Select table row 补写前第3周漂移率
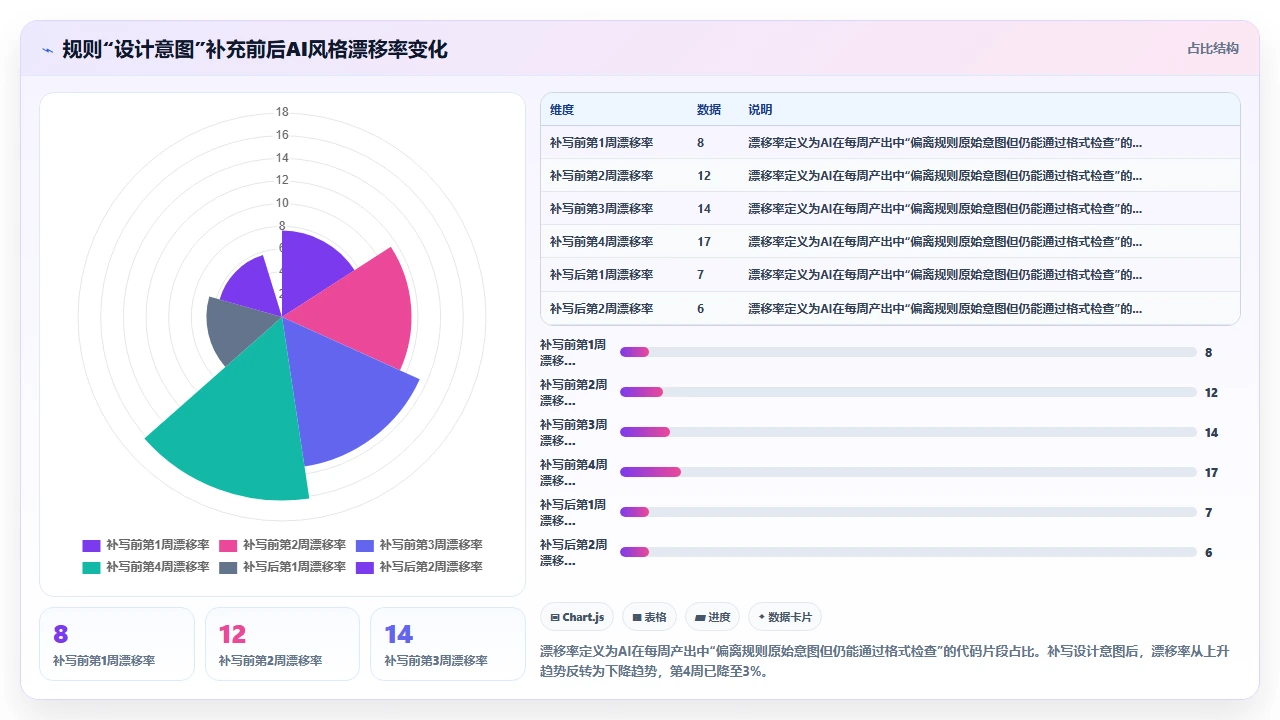This screenshot has width=1280, height=720. click(x=890, y=209)
